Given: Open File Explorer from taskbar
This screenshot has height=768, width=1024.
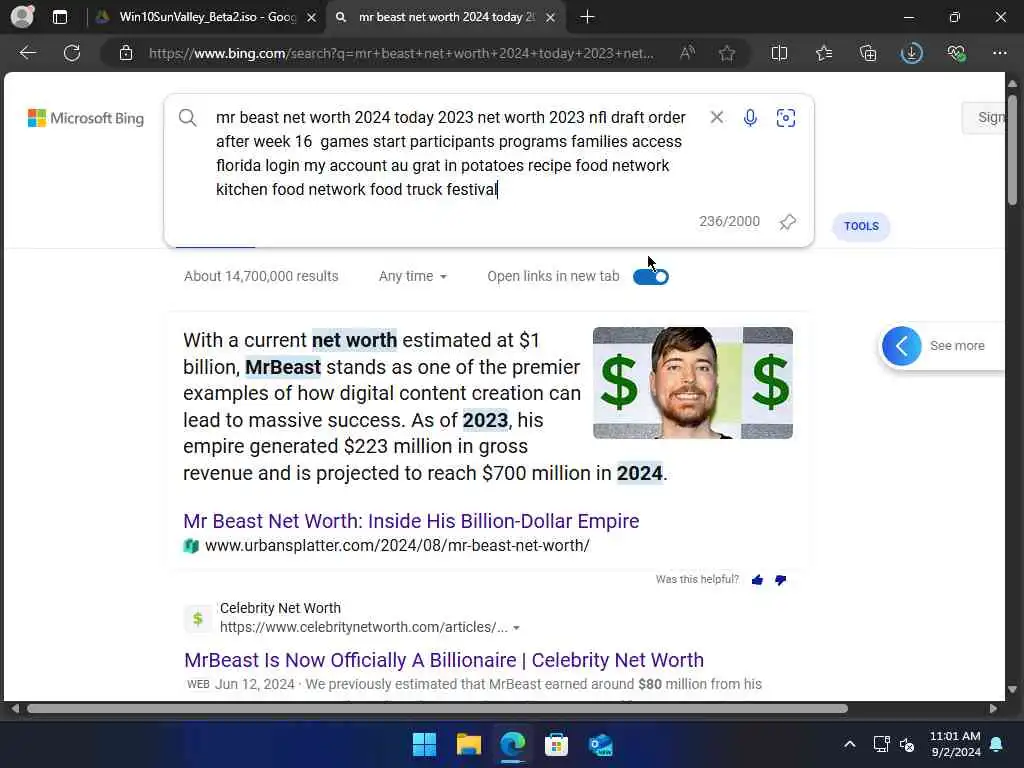Looking at the screenshot, I should [468, 744].
